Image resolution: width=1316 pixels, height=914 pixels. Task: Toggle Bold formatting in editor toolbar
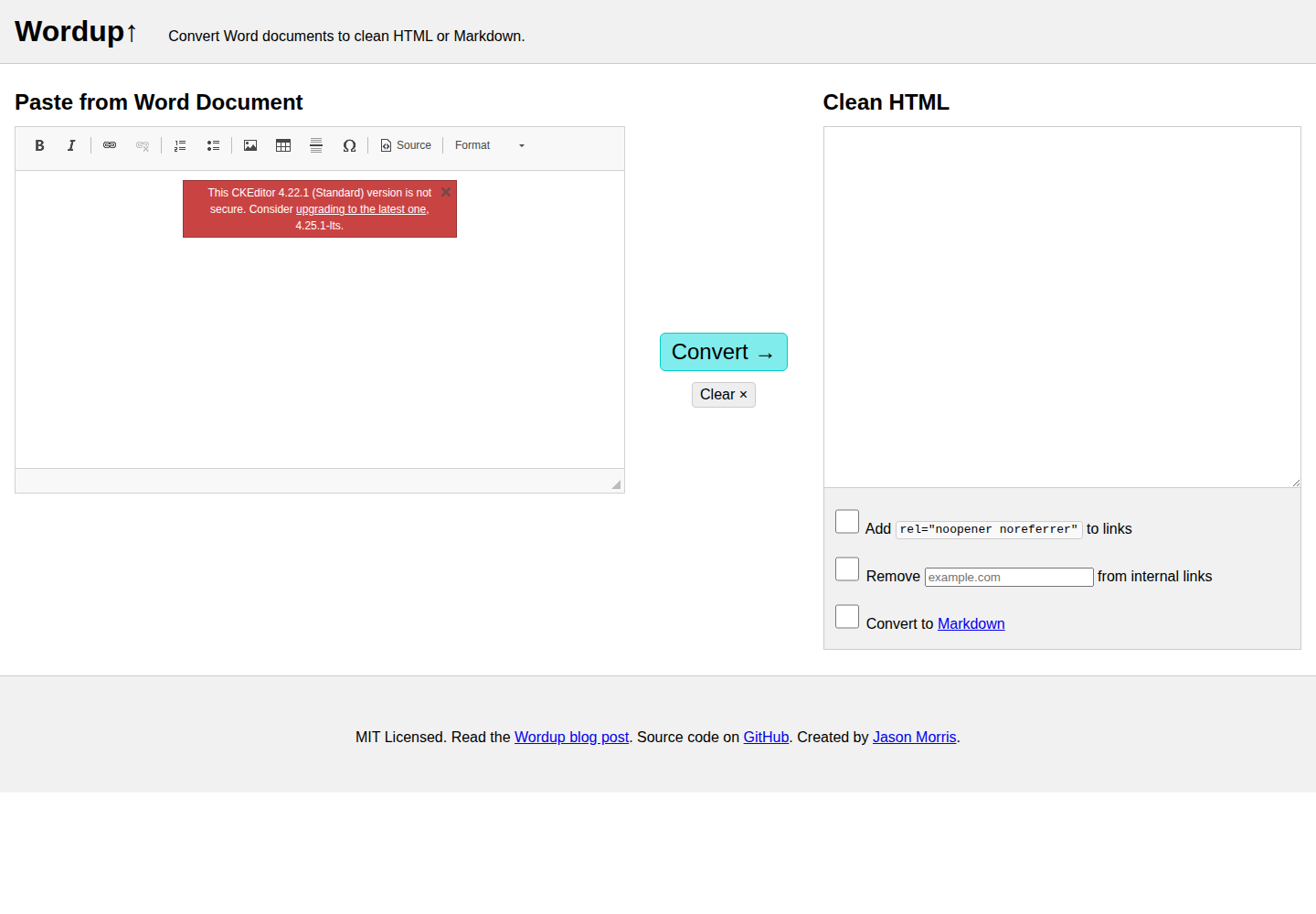[x=39, y=145]
